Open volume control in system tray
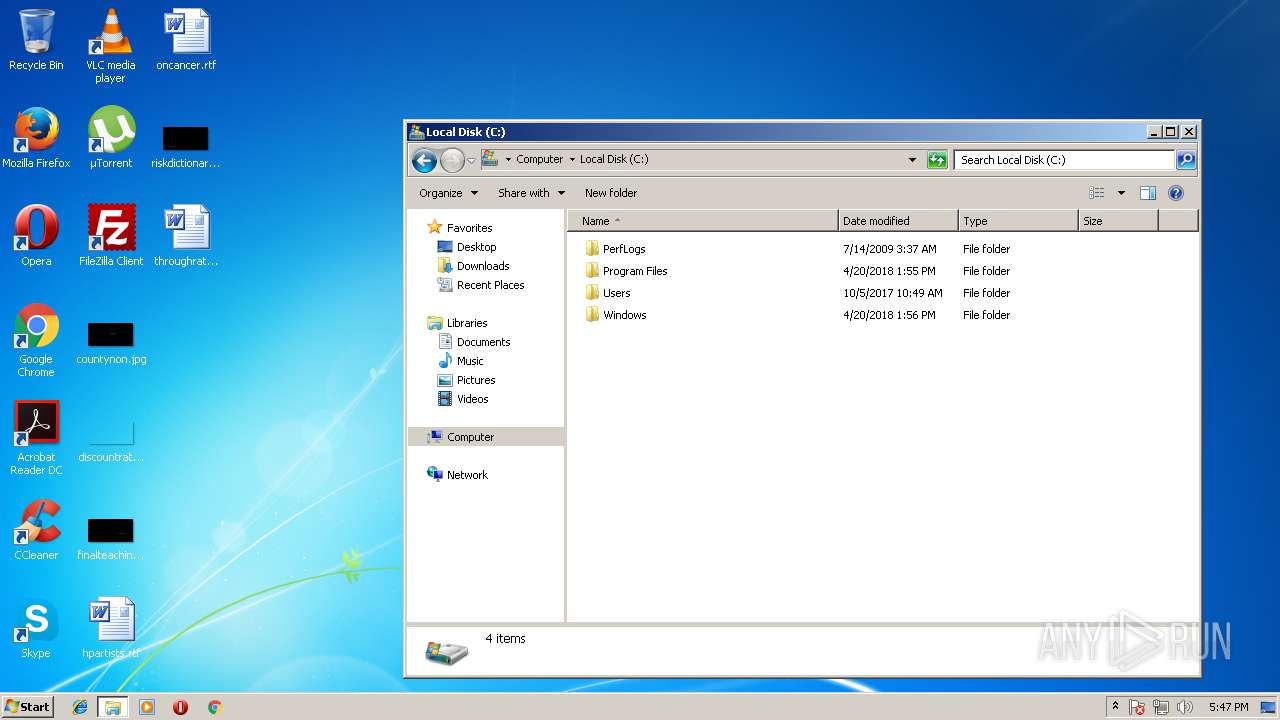 pyautogui.click(x=1185, y=707)
